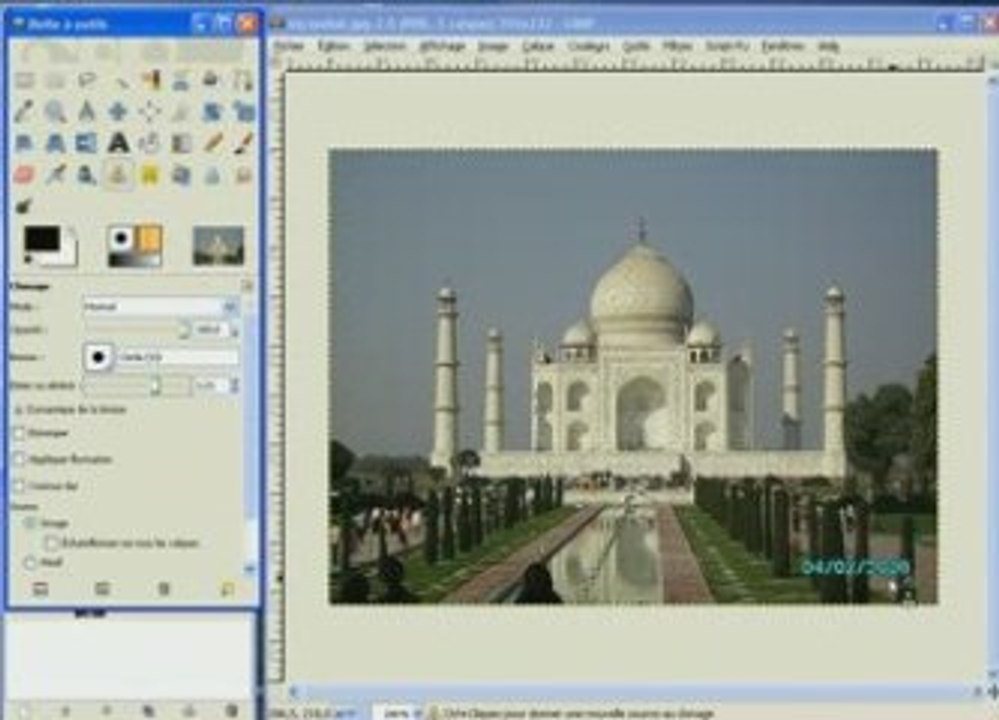The image size is (999, 720).
Task: Open the Édition menu
Action: pyautogui.click(x=333, y=46)
